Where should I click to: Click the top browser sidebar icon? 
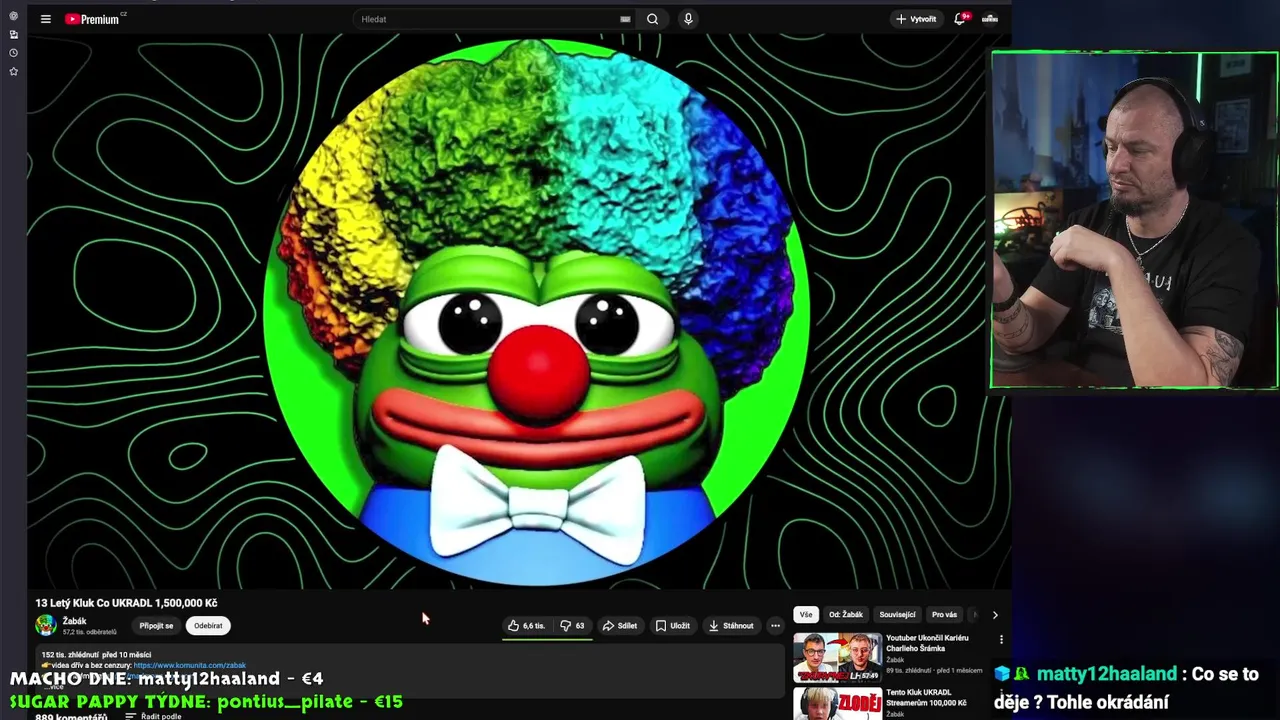[x=13, y=16]
